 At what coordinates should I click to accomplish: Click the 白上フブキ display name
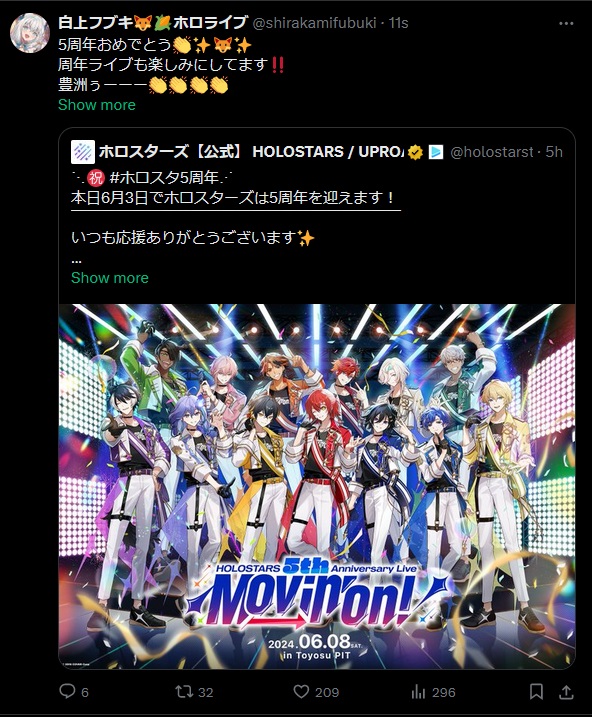[x=95, y=22]
